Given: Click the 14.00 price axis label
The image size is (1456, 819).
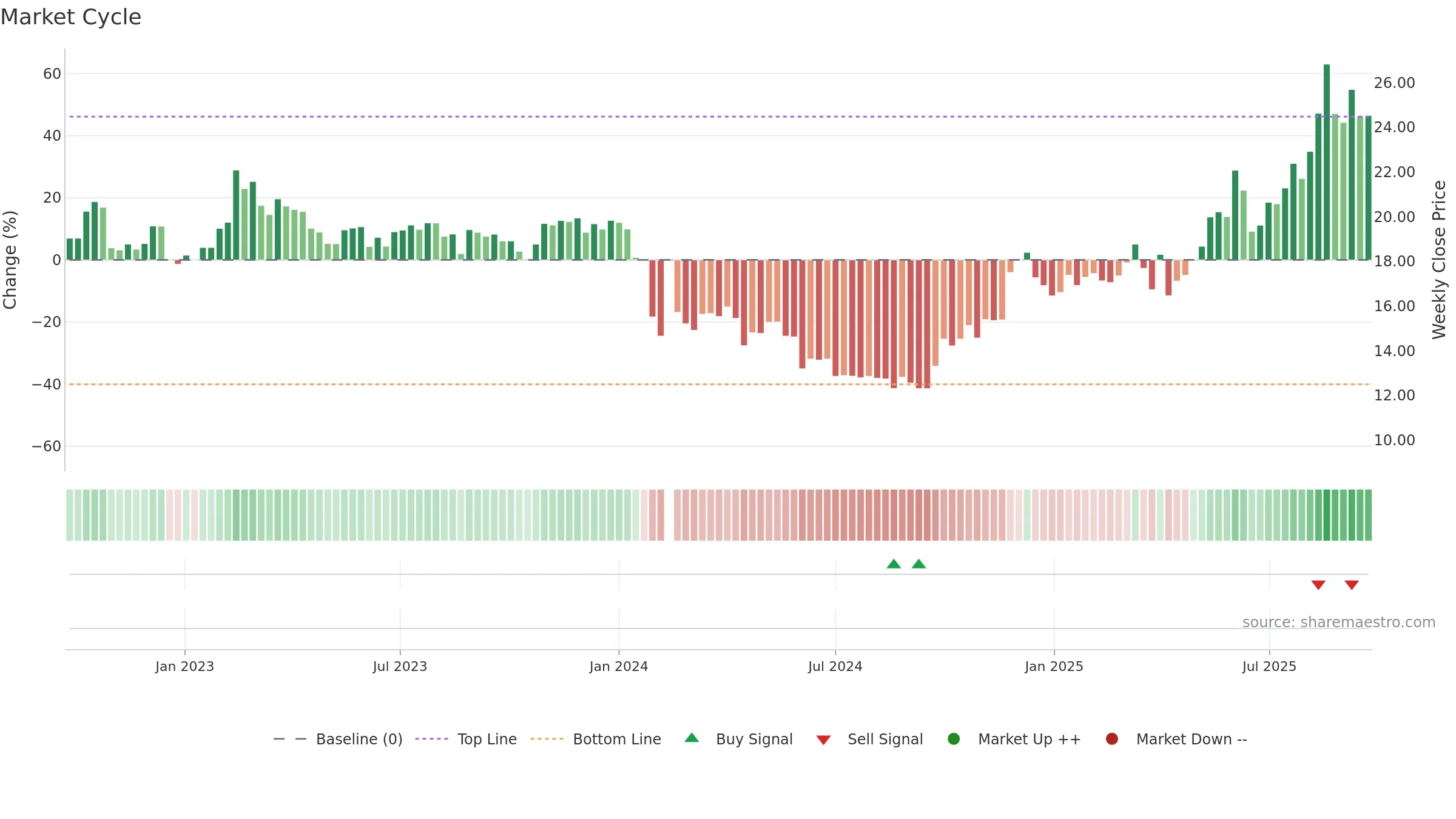Looking at the screenshot, I should 1394,351.
